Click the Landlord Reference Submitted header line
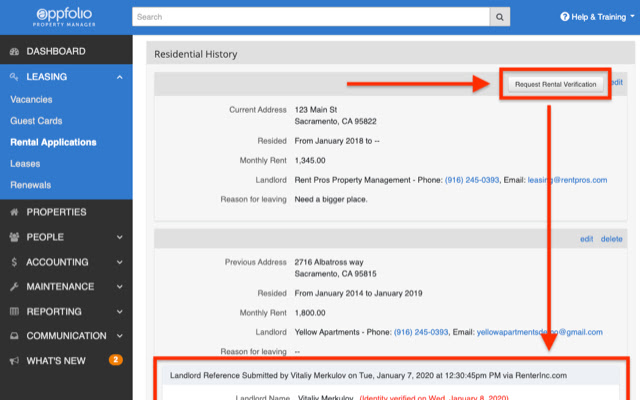Viewport: 640px width, 400px height. 368,376
